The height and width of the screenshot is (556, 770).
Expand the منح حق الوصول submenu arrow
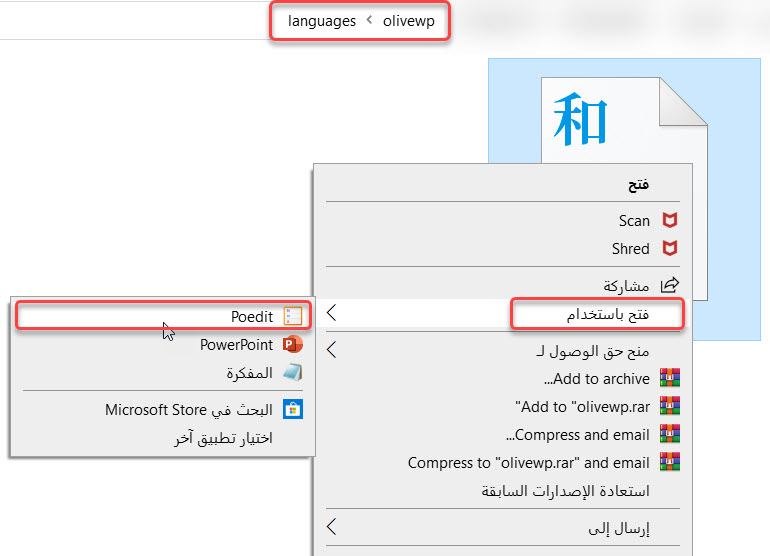click(x=332, y=351)
